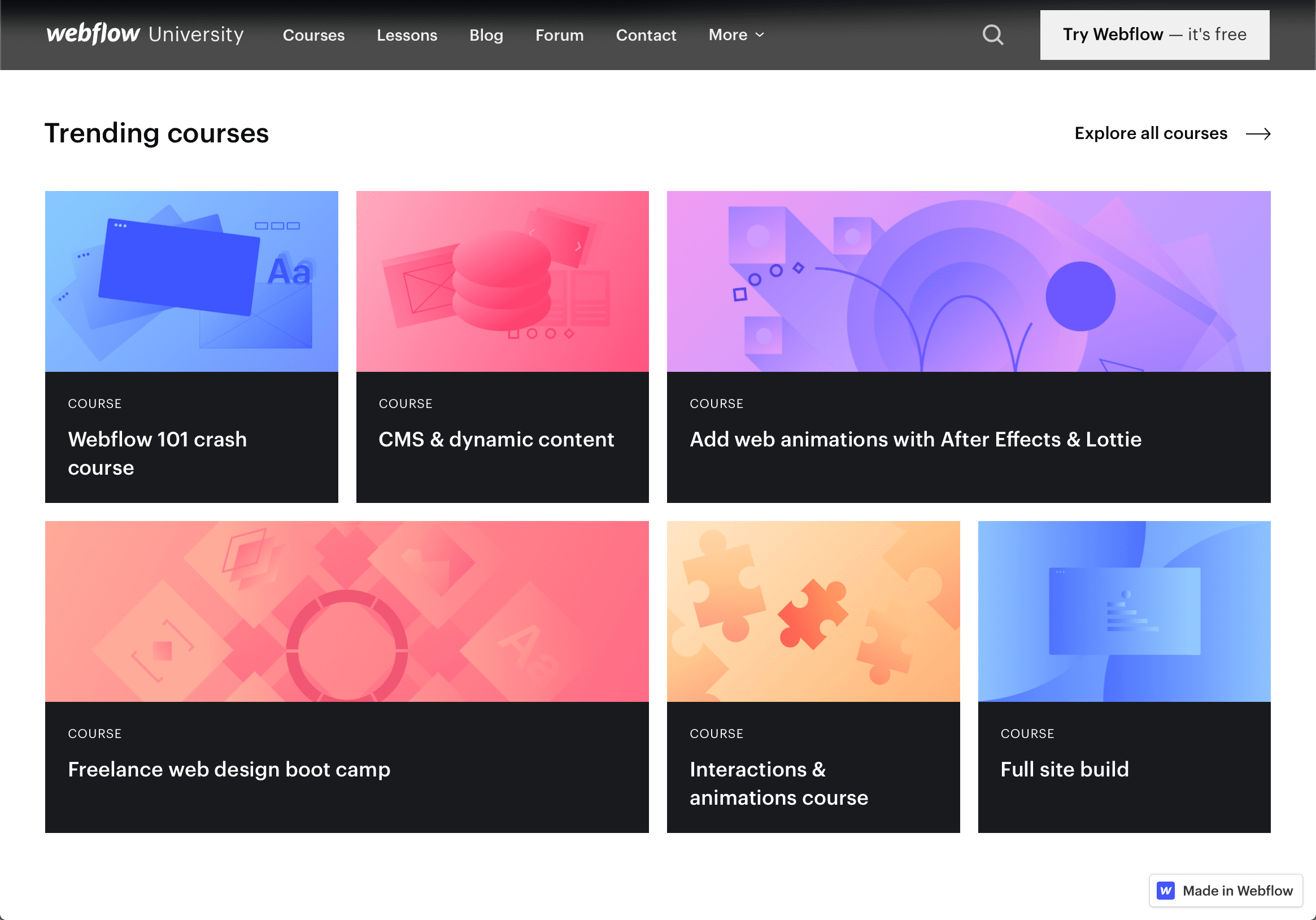
Task: Go to the Lessons nav item
Action: (x=407, y=35)
